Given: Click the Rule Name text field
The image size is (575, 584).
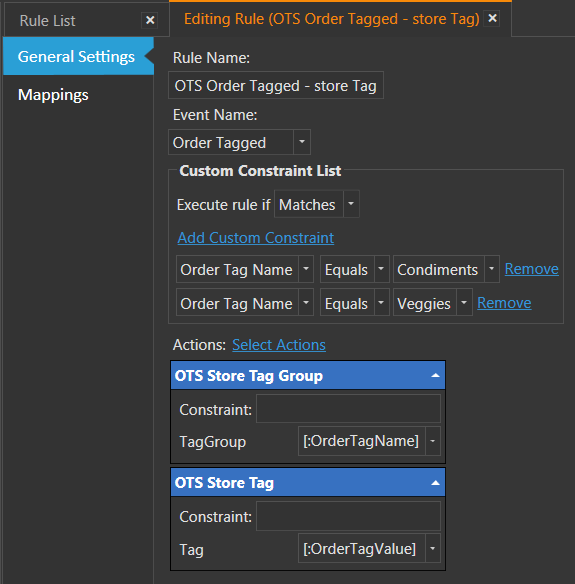Looking at the screenshot, I should (276, 85).
